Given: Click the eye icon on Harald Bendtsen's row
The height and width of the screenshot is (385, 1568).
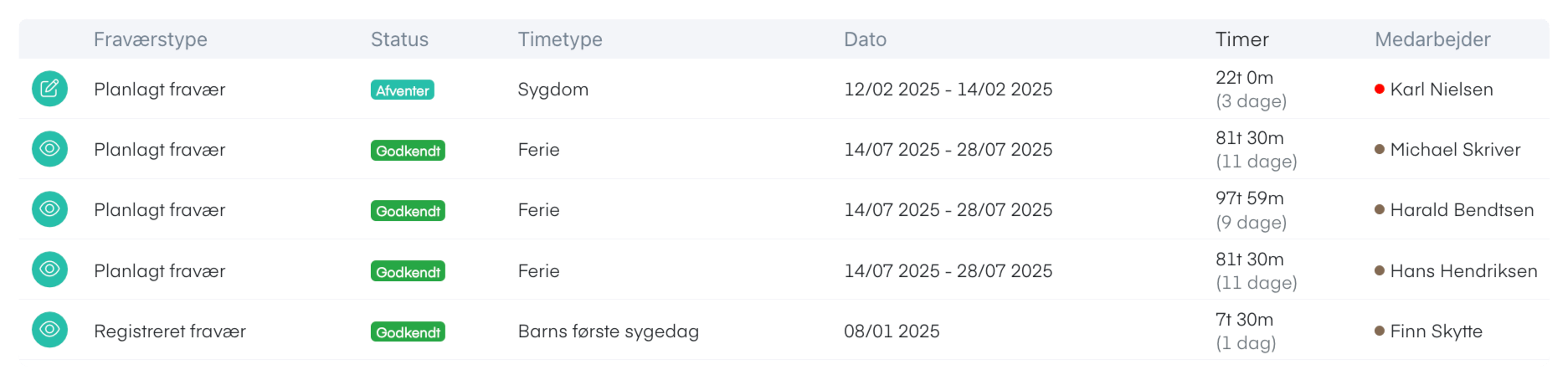Looking at the screenshot, I should point(49,209).
